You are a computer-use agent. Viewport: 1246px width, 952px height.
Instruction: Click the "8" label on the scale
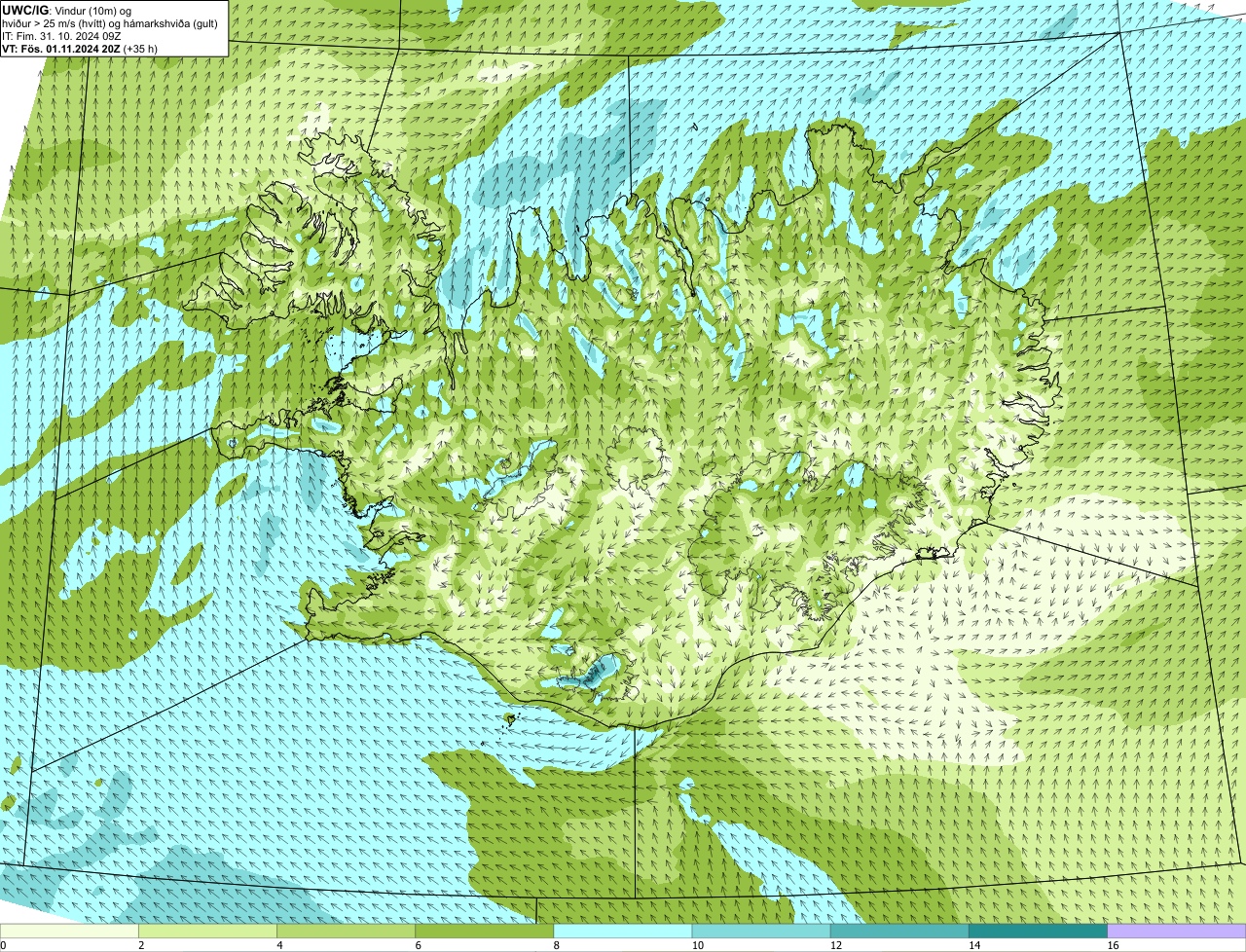click(557, 945)
